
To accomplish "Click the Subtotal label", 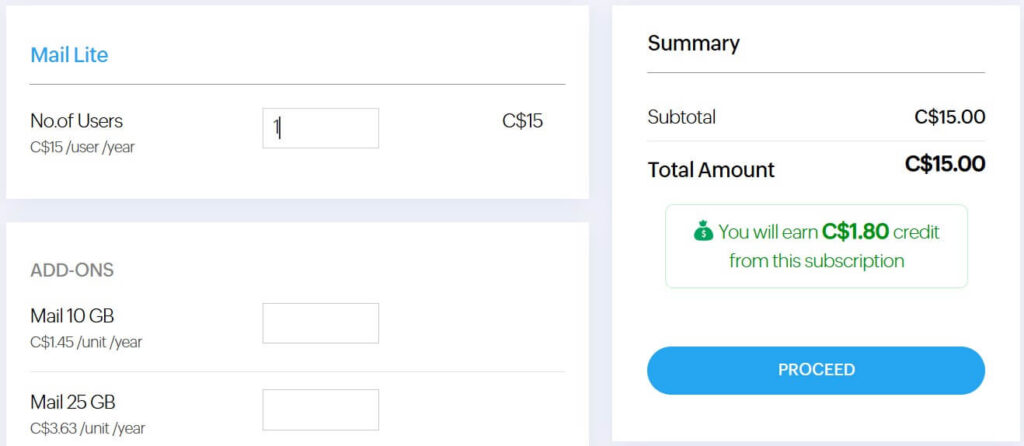I will click(682, 117).
